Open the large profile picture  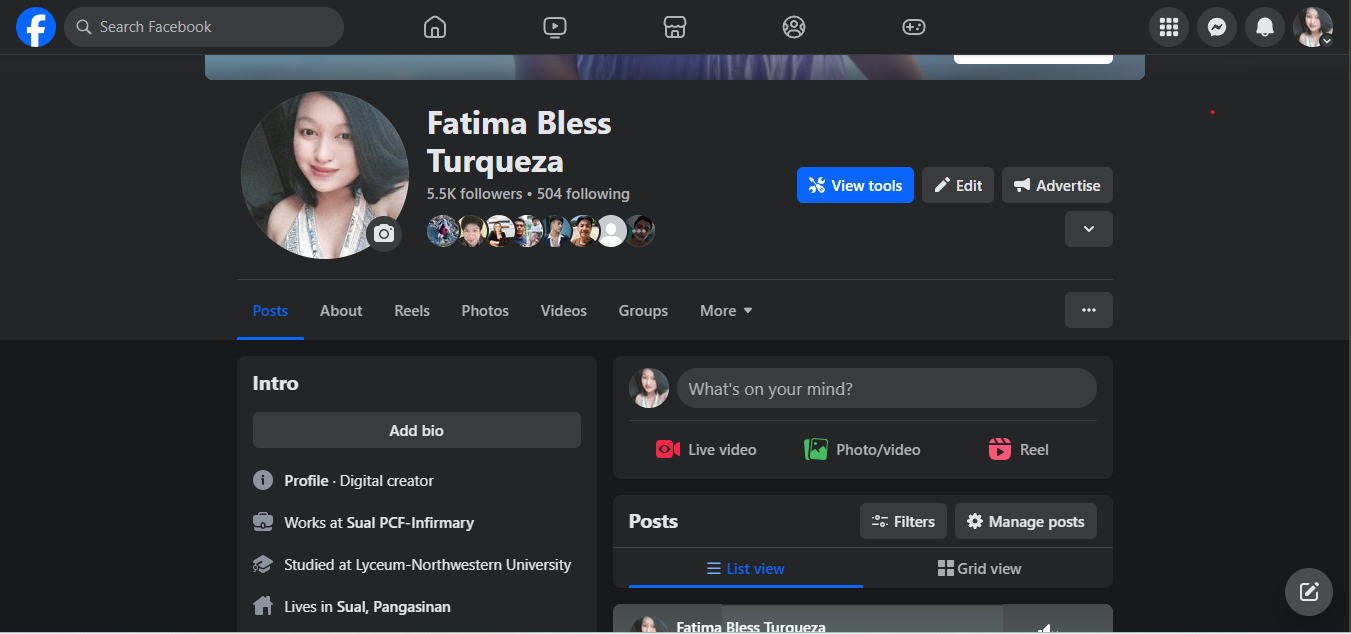pyautogui.click(x=325, y=175)
